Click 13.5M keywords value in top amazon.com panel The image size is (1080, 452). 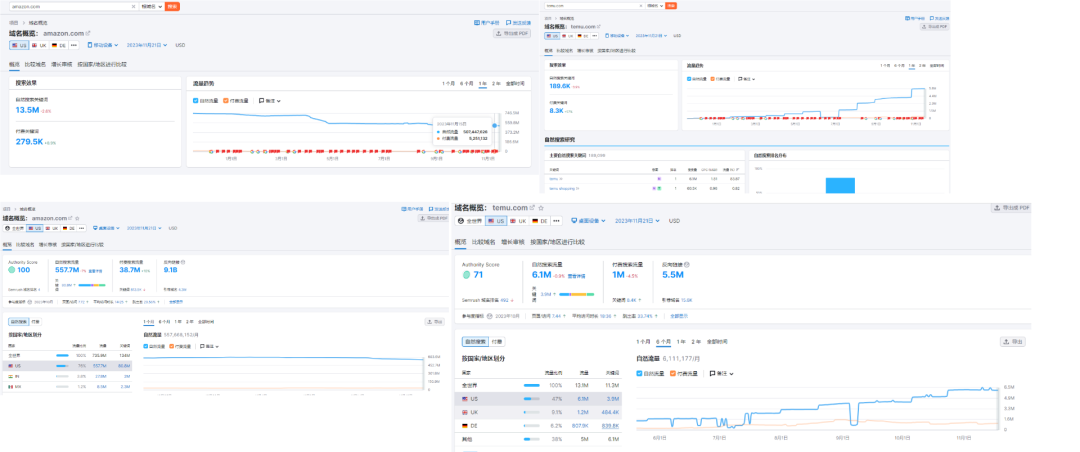click(27, 110)
